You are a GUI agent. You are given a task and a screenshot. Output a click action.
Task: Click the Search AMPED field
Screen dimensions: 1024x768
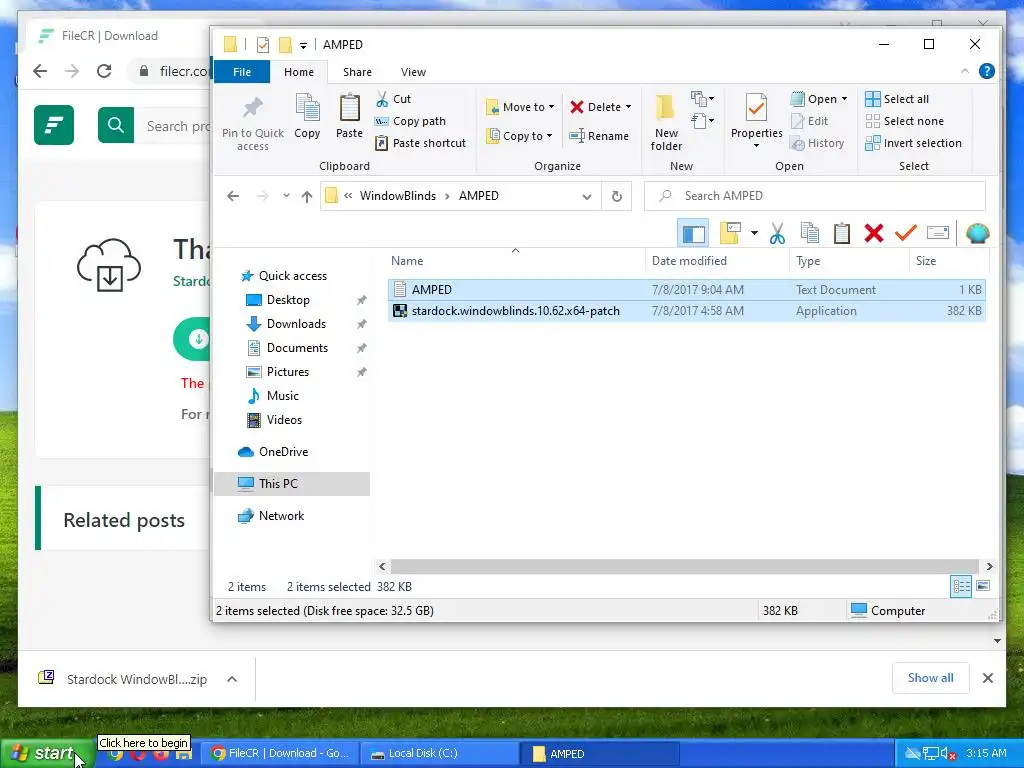coord(814,196)
